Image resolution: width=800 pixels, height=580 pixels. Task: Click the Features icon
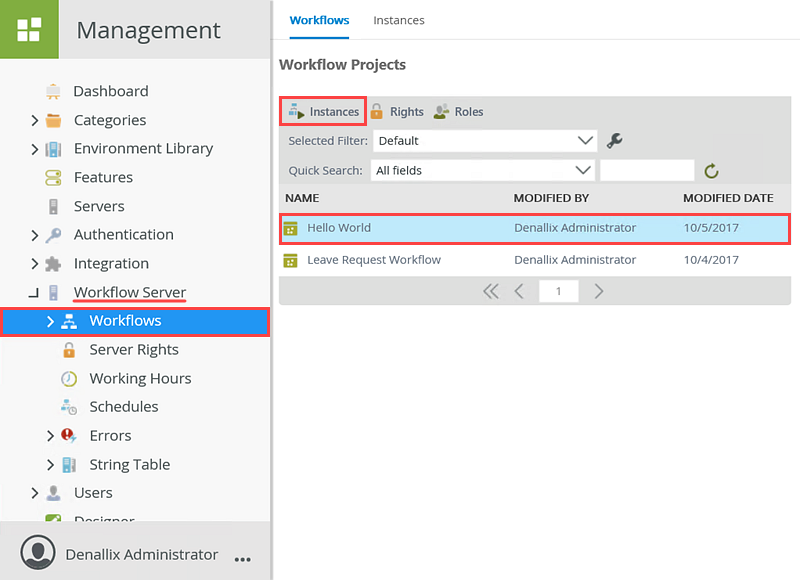53,178
